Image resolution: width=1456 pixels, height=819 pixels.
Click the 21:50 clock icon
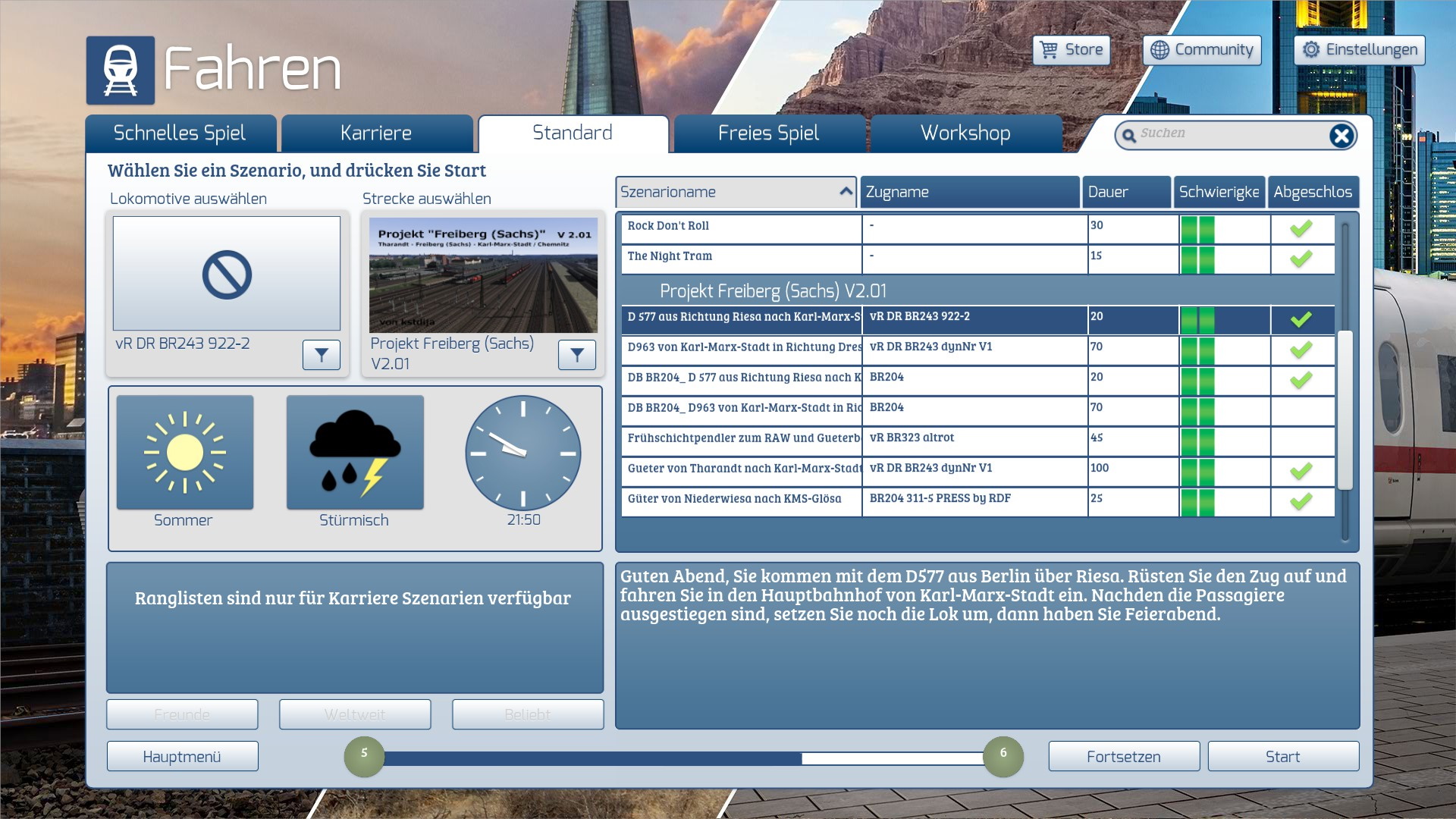pyautogui.click(x=523, y=453)
